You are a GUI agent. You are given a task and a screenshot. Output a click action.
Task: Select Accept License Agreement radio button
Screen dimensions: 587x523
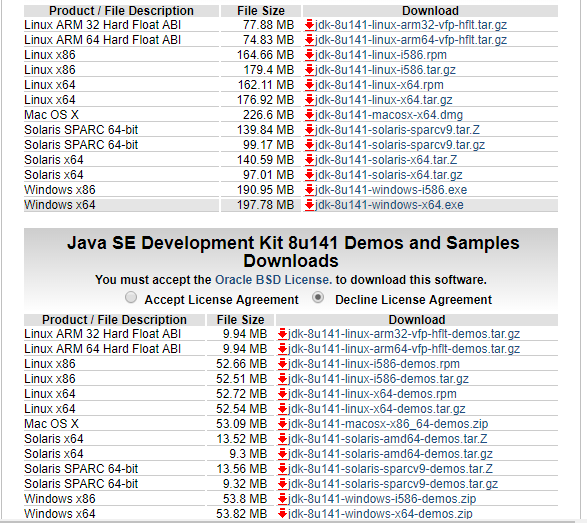[131, 298]
